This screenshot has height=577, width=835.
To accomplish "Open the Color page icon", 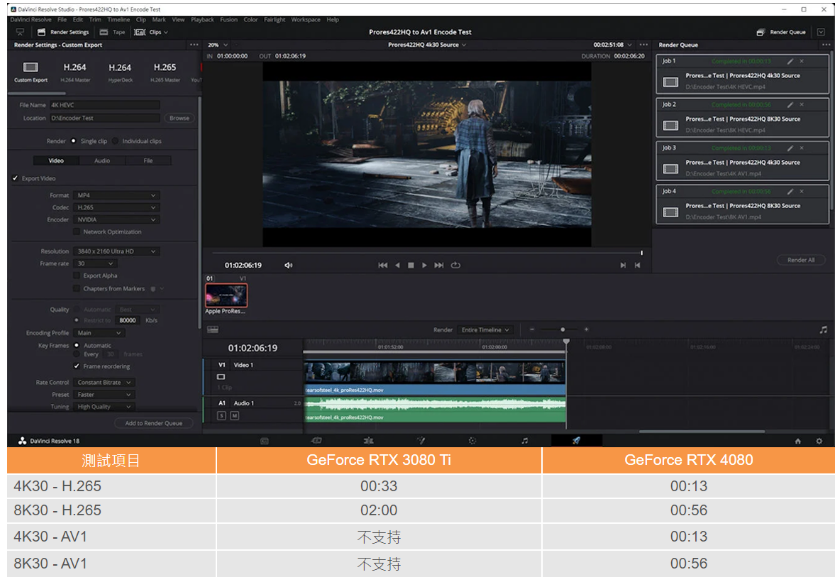I will tap(472, 441).
